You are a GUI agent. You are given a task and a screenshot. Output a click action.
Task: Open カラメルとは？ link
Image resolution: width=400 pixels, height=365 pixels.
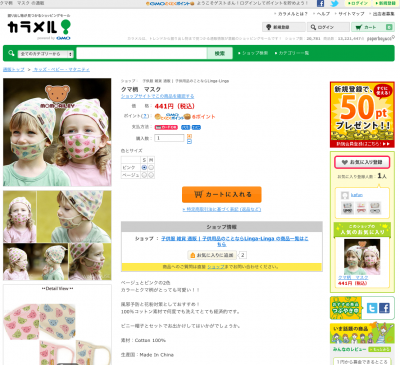[x=293, y=14]
